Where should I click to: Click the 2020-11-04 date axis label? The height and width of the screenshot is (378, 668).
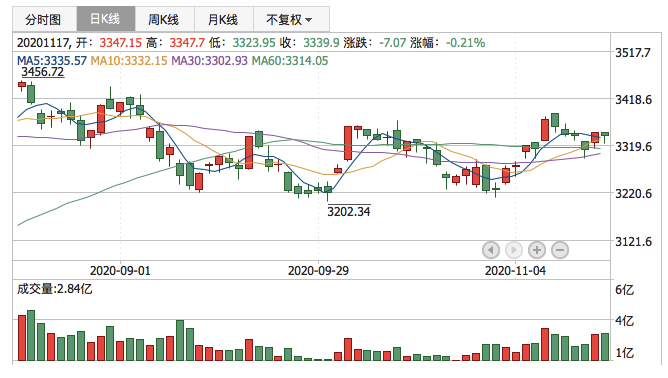(x=515, y=271)
